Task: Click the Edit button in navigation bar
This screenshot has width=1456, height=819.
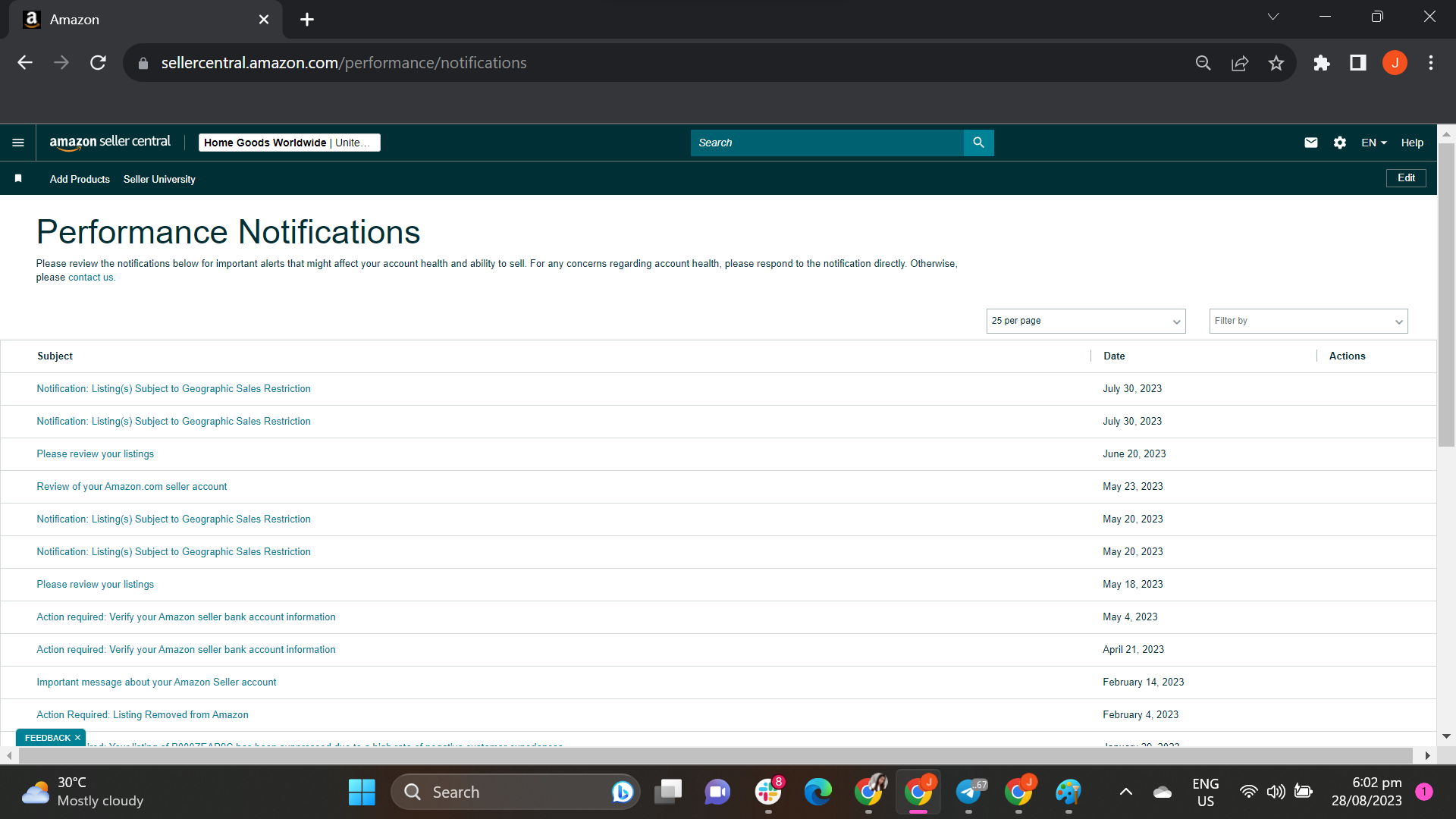Action: tap(1406, 177)
